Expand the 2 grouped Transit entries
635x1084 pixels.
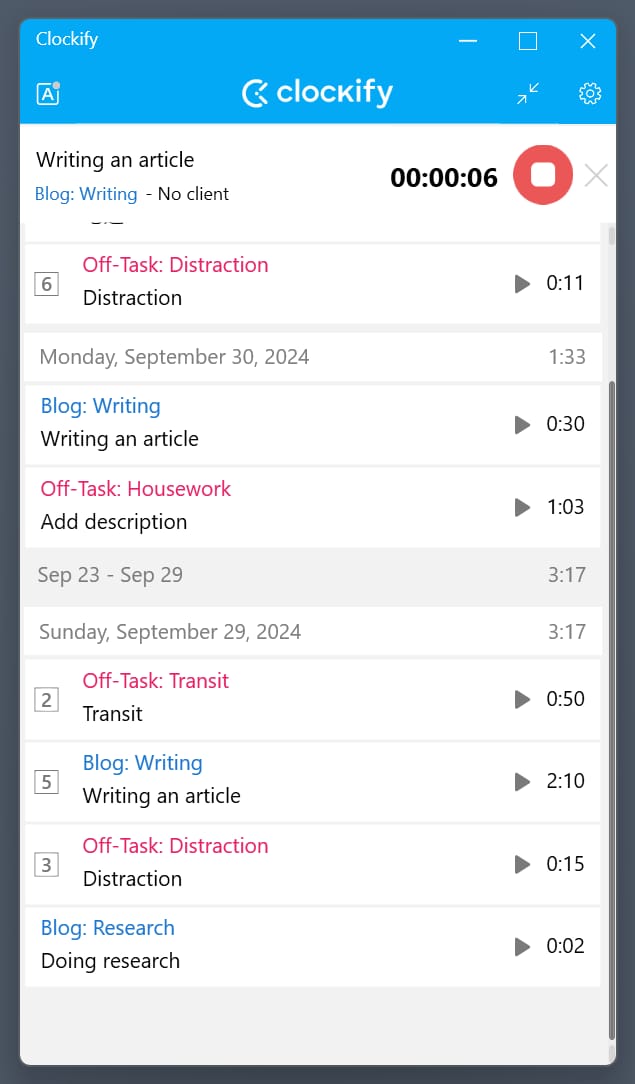coord(46,699)
